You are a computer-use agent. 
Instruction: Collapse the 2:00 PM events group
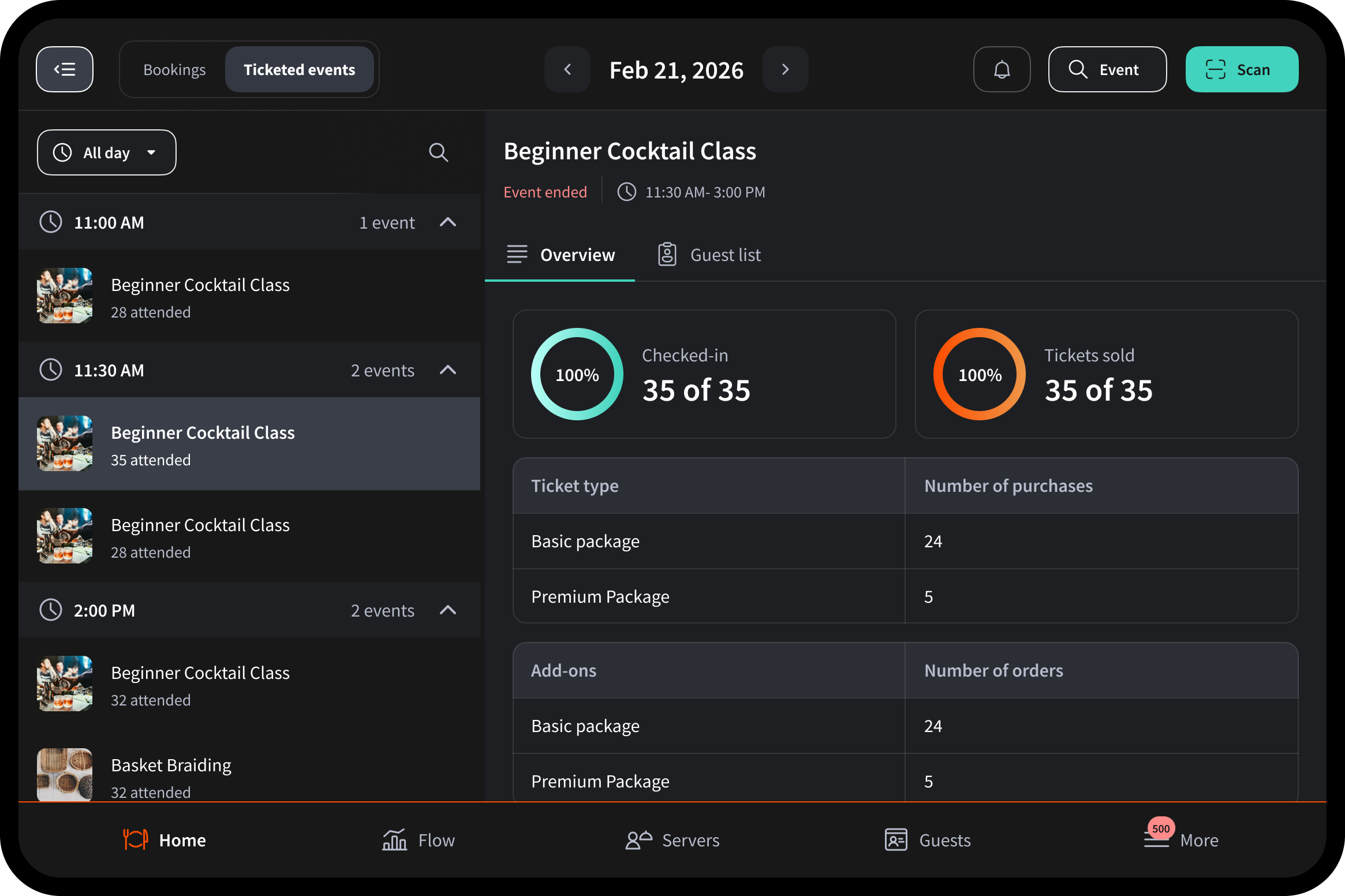(x=448, y=610)
